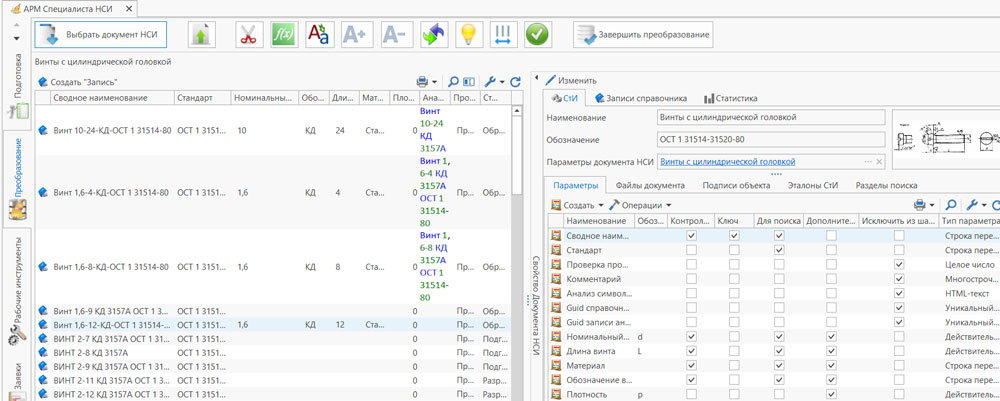Toggle Дополнительный checkbox for Плотность
The width and height of the screenshot is (1000, 401).
(x=831, y=395)
